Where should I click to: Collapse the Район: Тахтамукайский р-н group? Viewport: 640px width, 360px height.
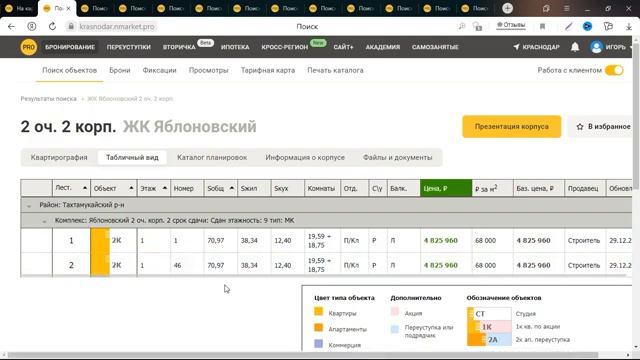29,206
